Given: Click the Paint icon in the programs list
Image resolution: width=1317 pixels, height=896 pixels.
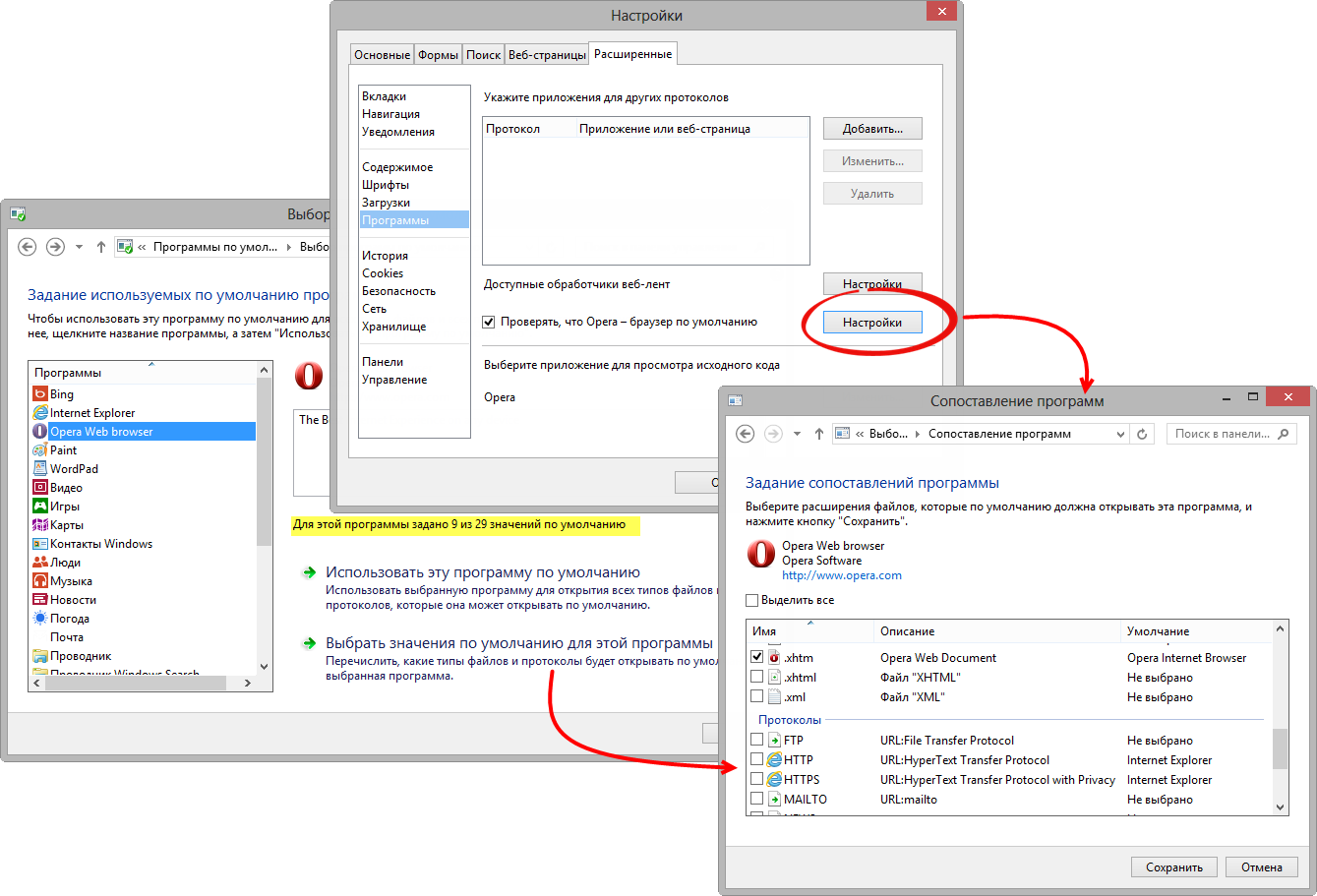Looking at the screenshot, I should coord(40,450).
